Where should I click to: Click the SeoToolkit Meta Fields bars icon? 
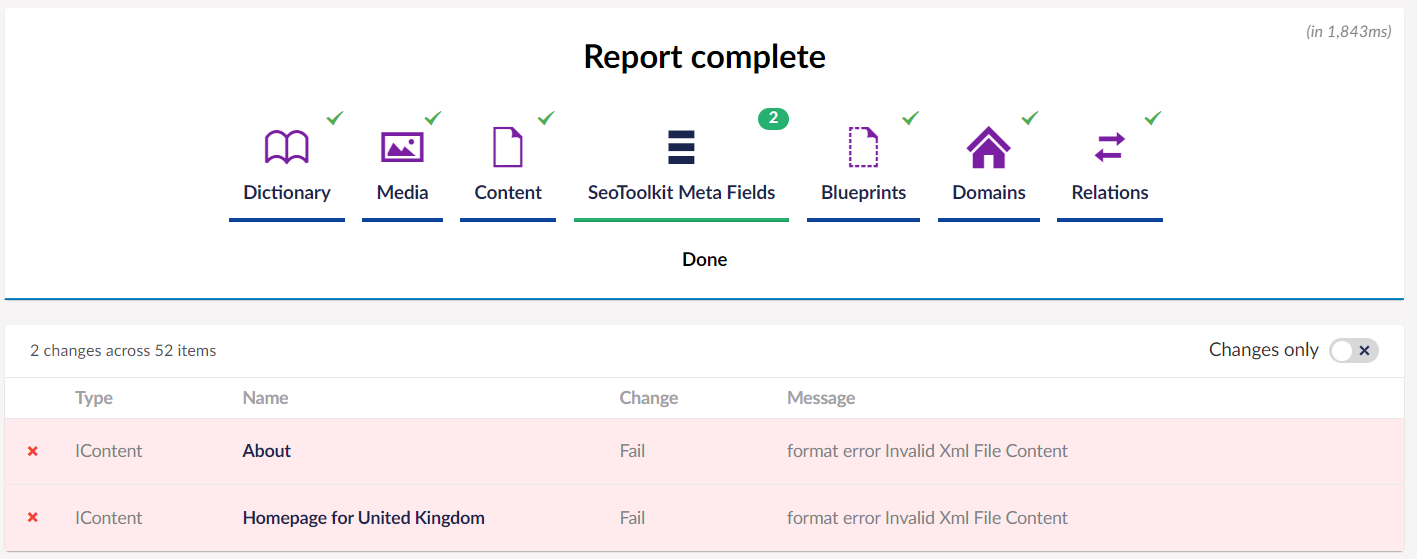tap(681, 147)
